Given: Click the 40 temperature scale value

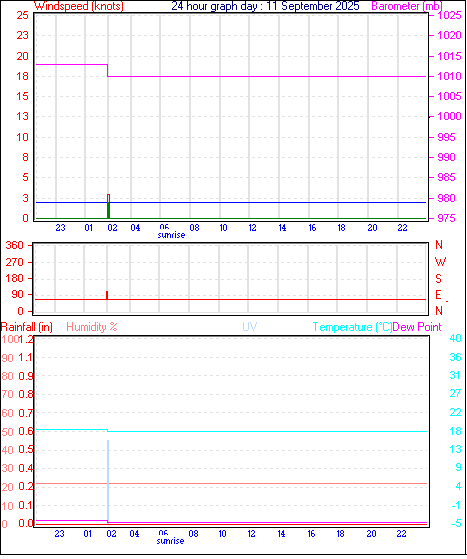Looking at the screenshot, I should [x=456, y=338].
